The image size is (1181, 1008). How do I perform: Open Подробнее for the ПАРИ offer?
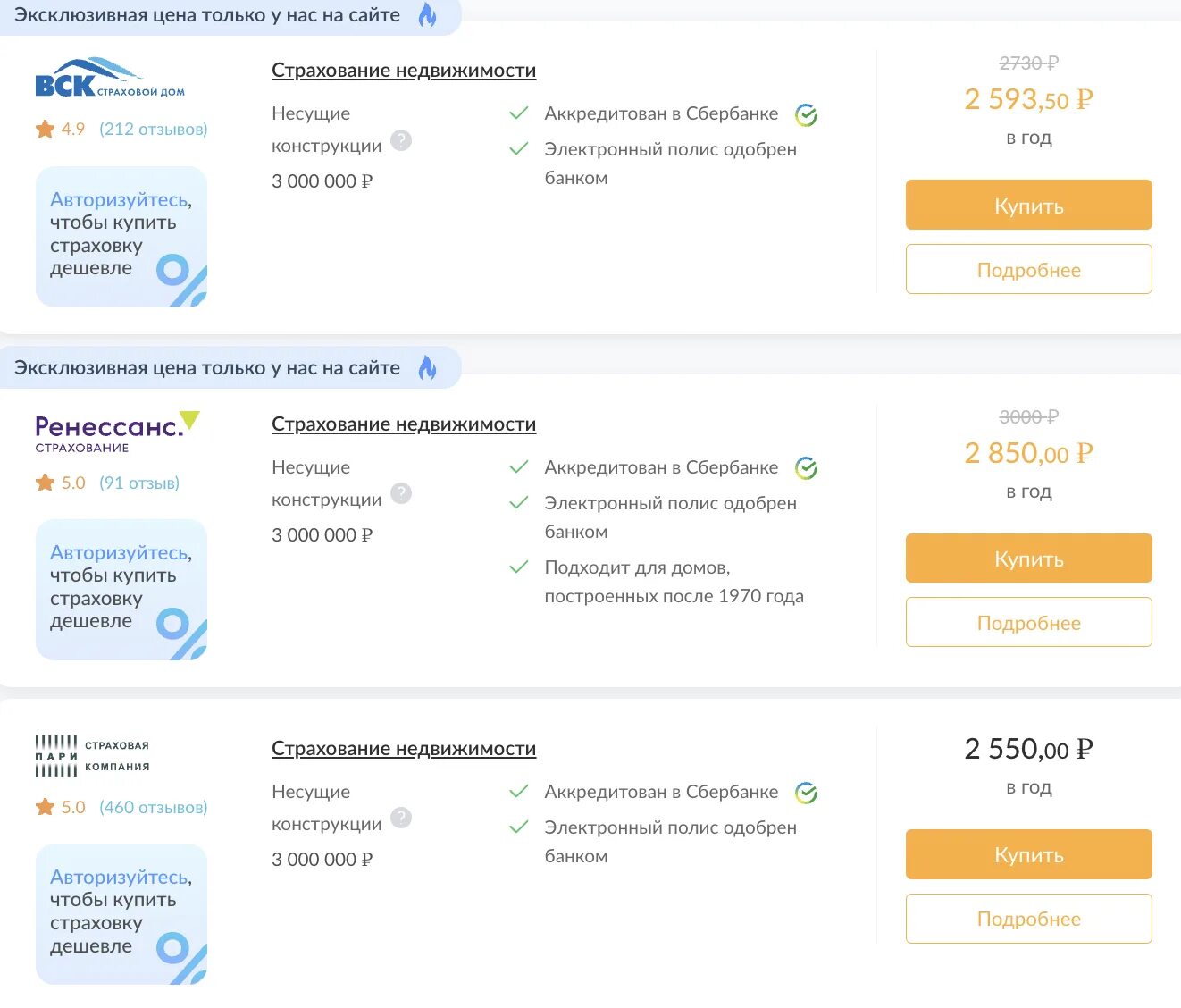1027,919
